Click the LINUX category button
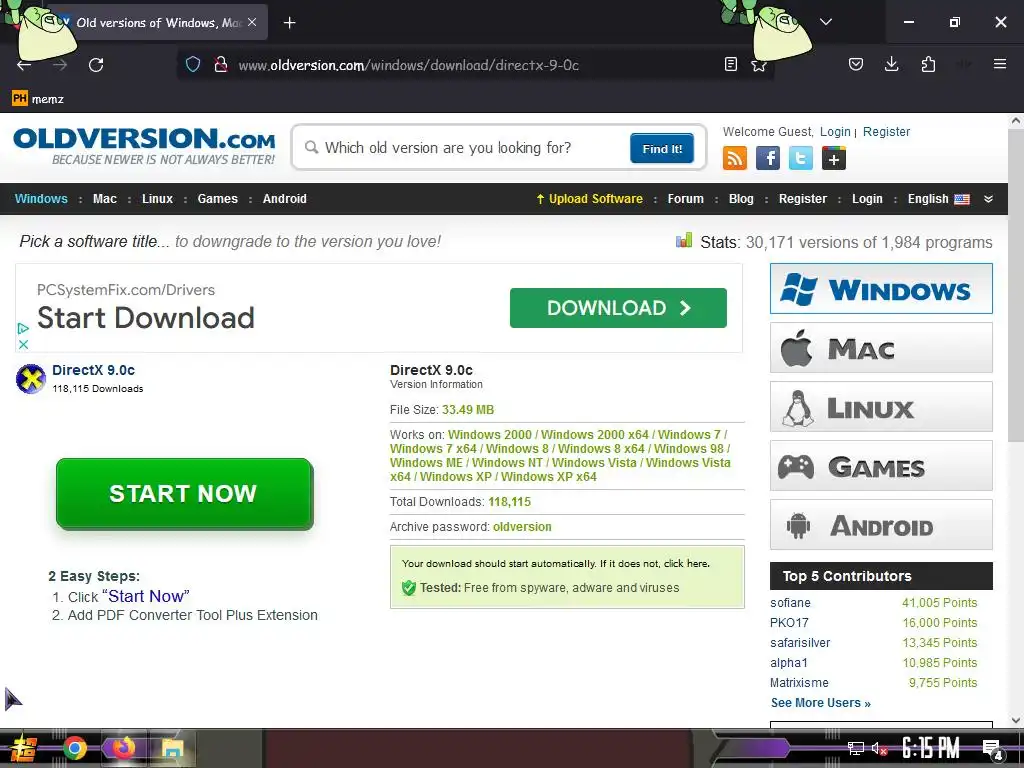1024x768 pixels. point(881,406)
